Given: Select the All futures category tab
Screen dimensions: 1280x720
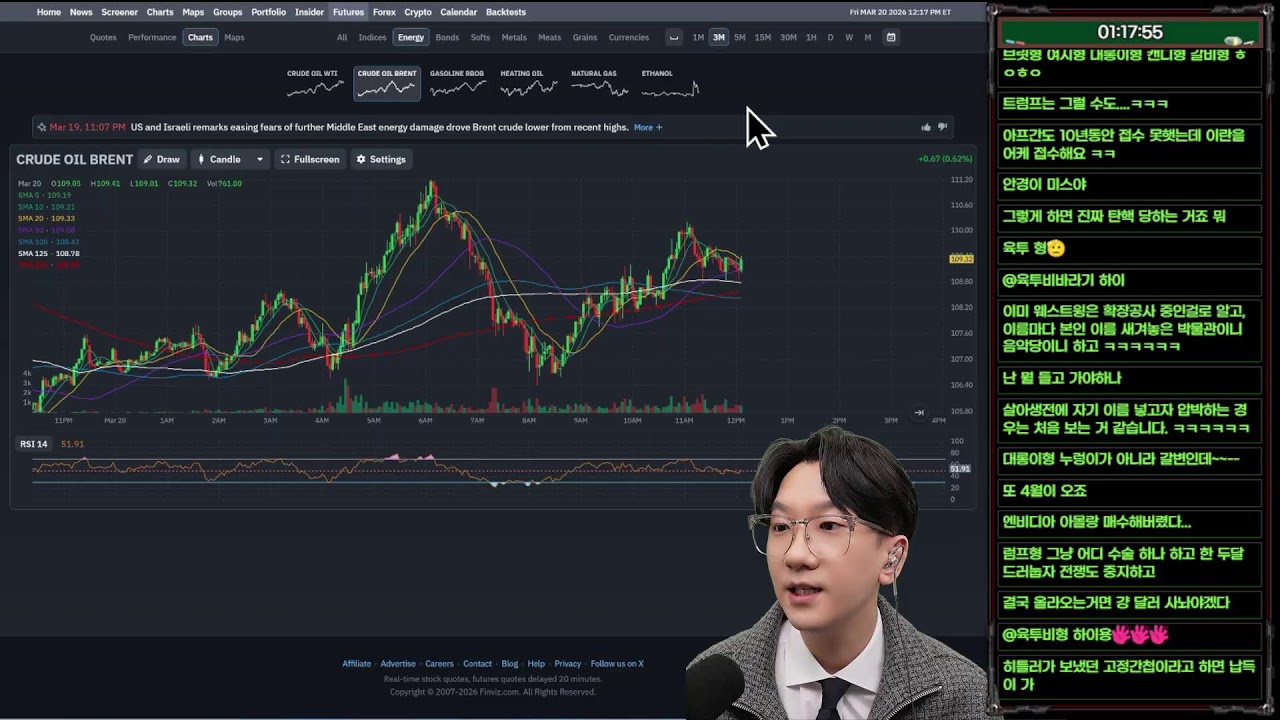Looking at the screenshot, I should [x=342, y=37].
